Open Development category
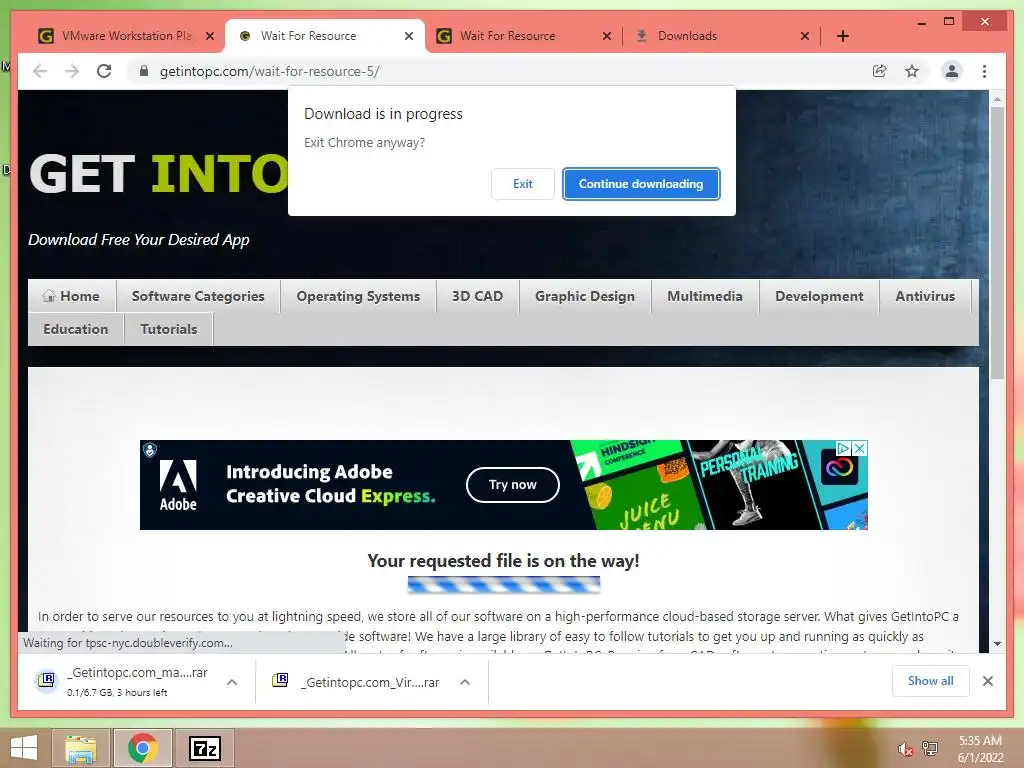The image size is (1024, 768). pyautogui.click(x=819, y=296)
